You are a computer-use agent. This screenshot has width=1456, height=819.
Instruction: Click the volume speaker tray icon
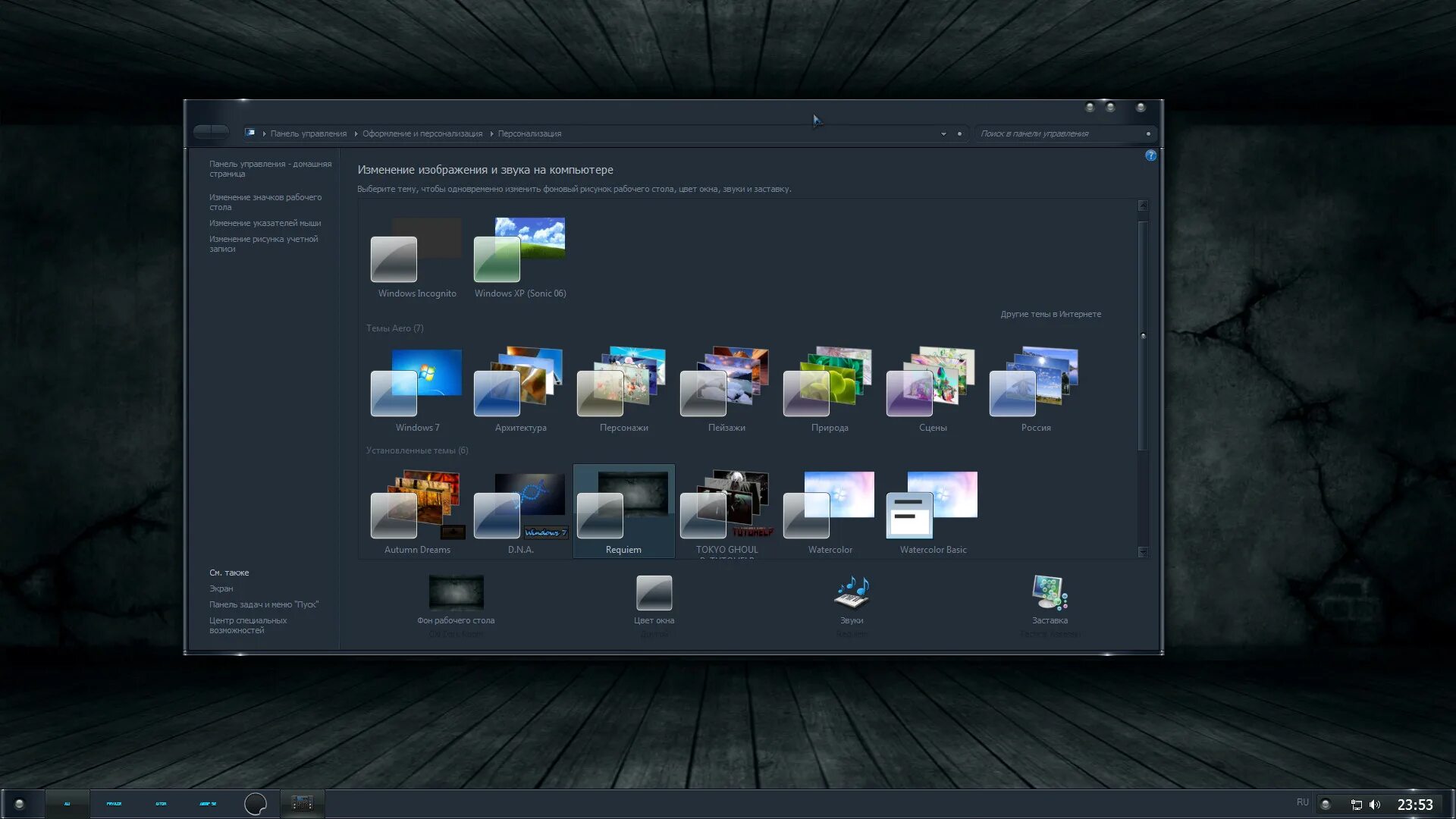(1375, 805)
